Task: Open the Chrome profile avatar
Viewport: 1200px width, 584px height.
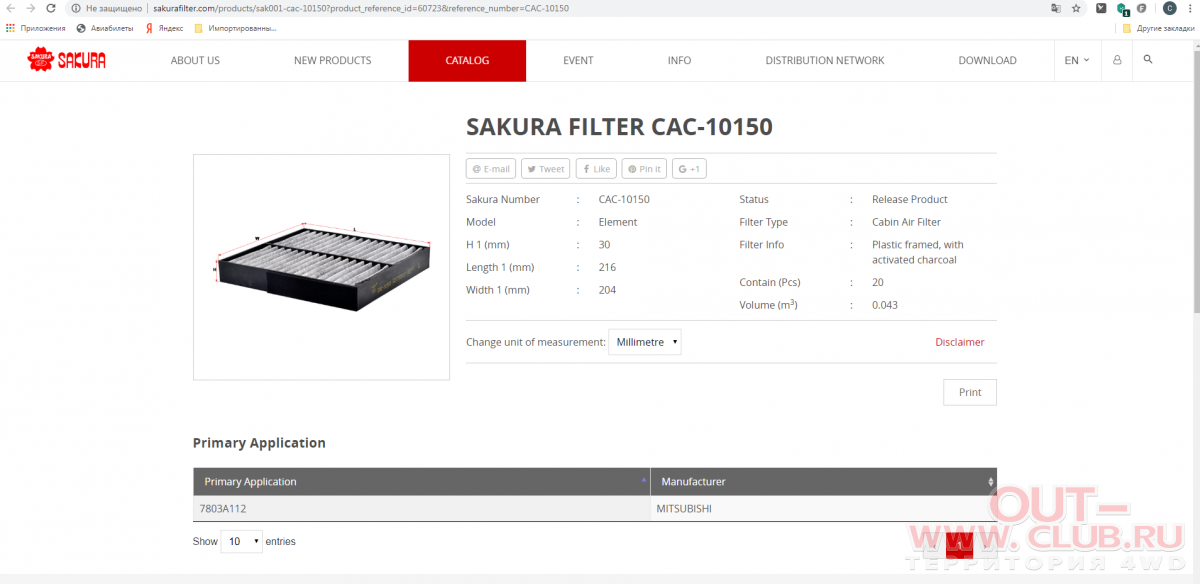Action: [1169, 8]
